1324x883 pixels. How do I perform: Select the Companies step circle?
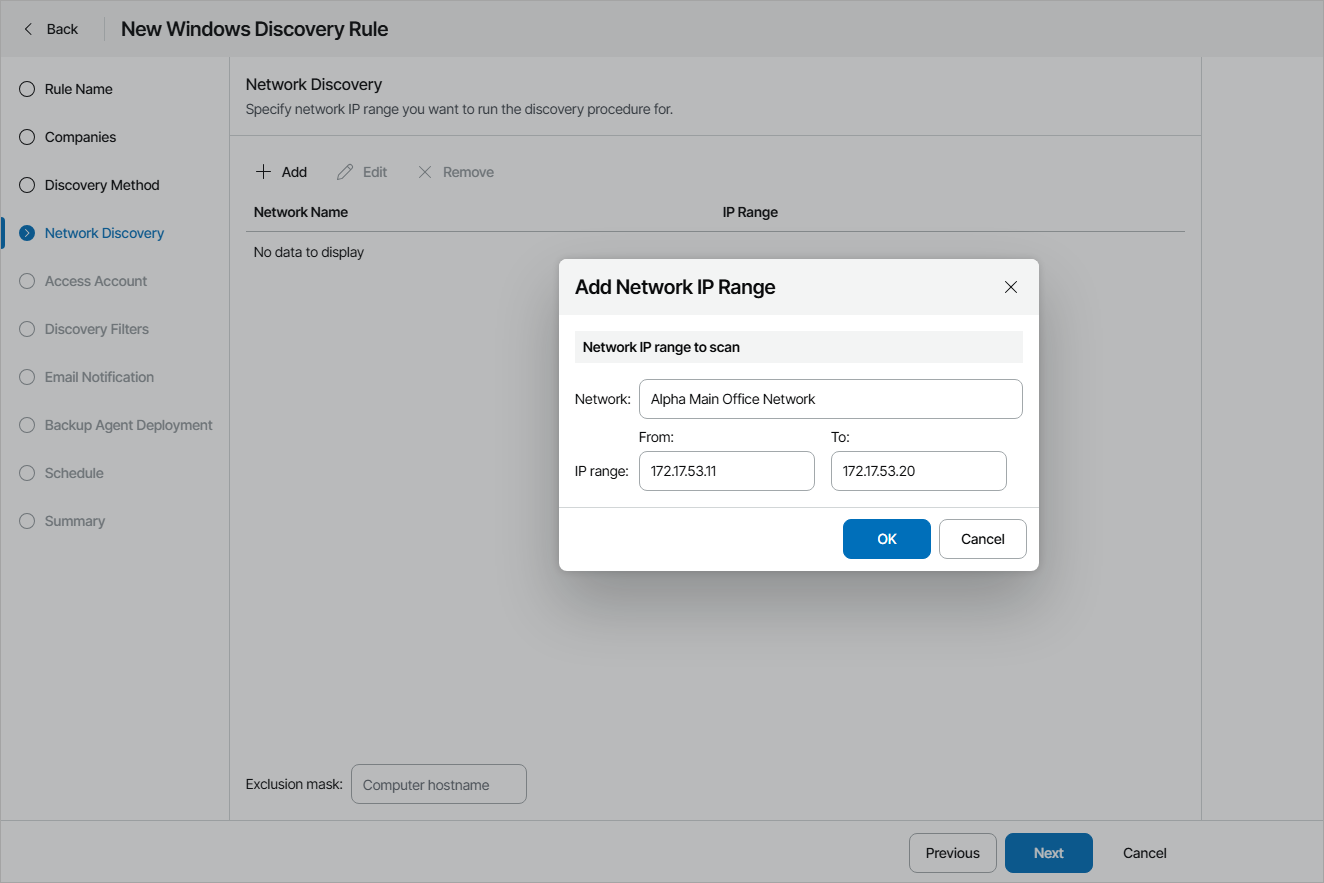26,136
